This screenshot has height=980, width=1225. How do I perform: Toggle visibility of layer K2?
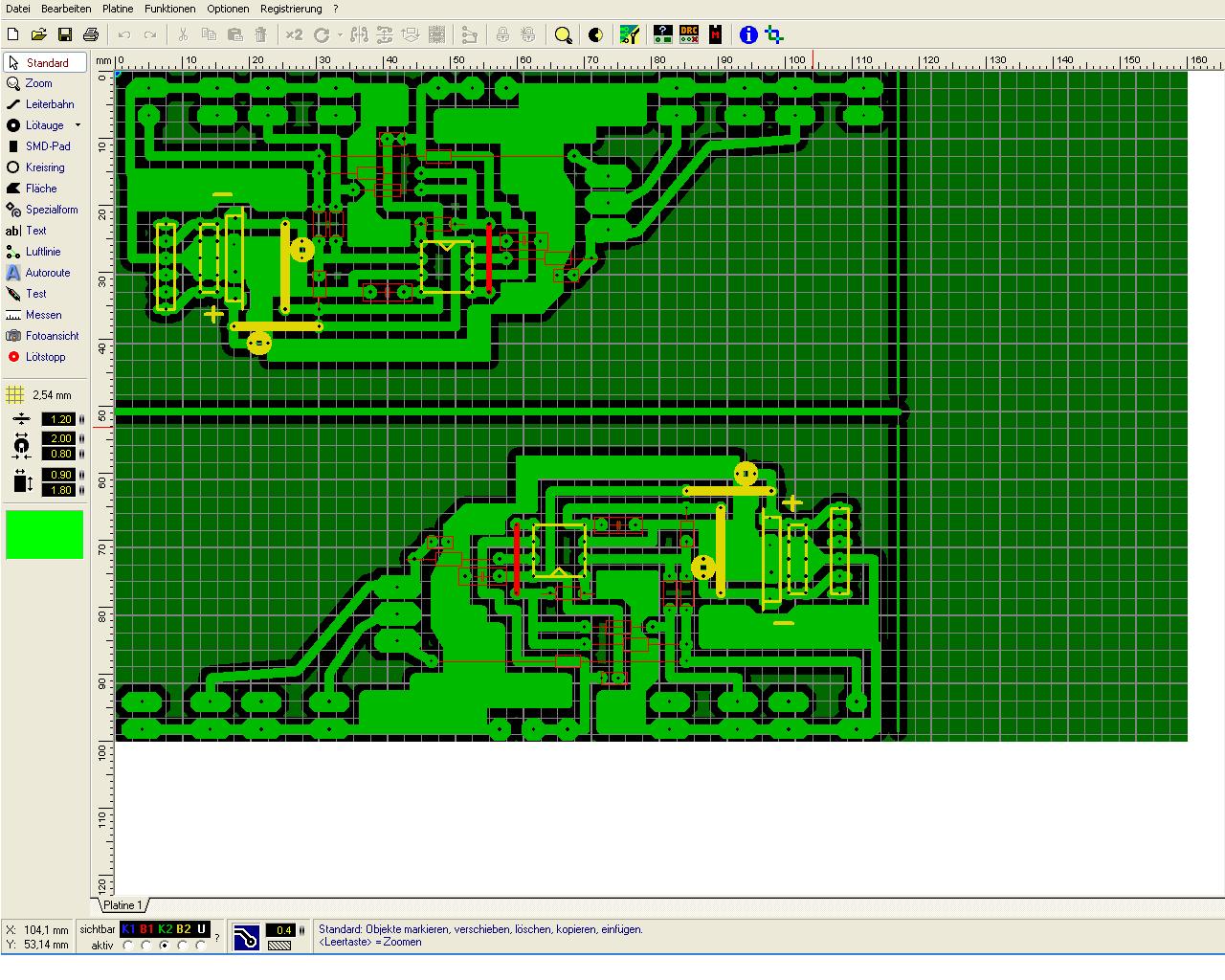tap(165, 929)
